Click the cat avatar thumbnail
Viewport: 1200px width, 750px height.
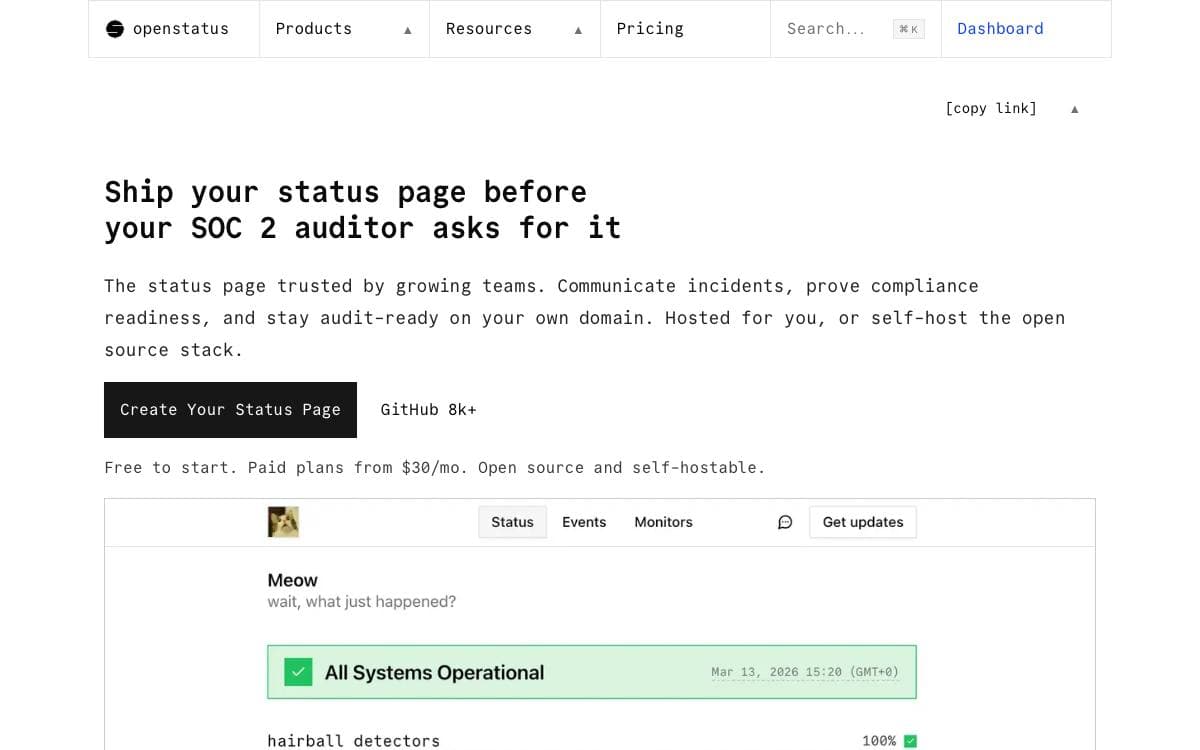pyautogui.click(x=283, y=522)
